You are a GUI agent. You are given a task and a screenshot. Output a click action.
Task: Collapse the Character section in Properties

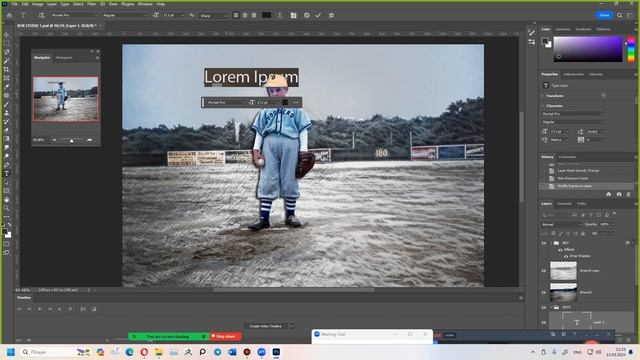point(542,106)
